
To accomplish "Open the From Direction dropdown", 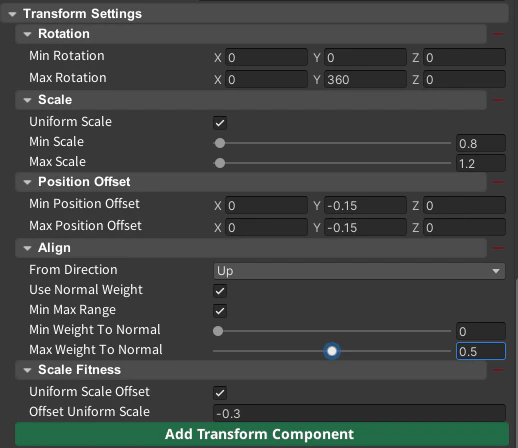I will pyautogui.click(x=359, y=271).
